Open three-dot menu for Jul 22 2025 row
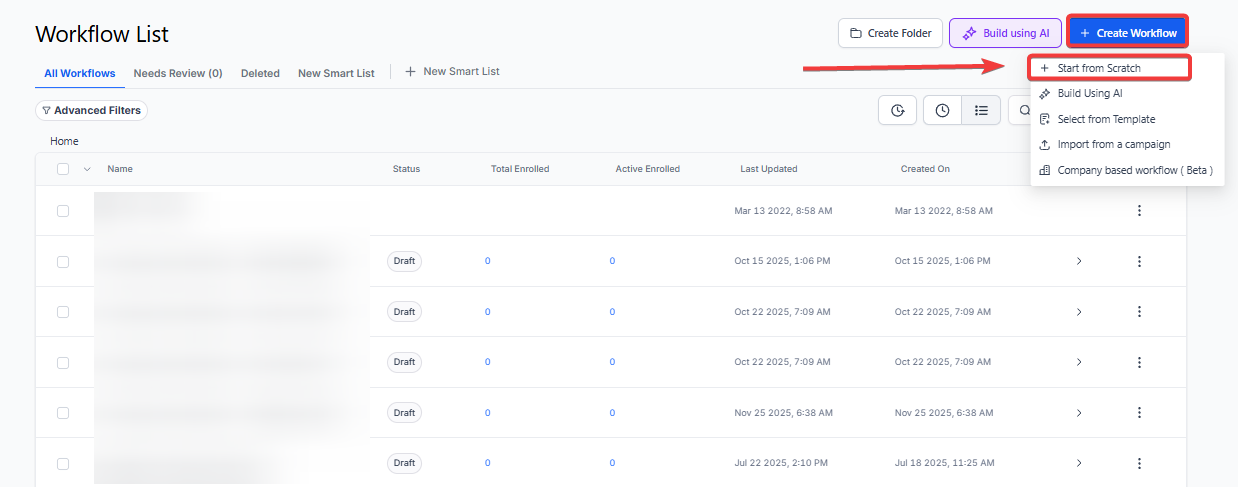 pos(1138,463)
